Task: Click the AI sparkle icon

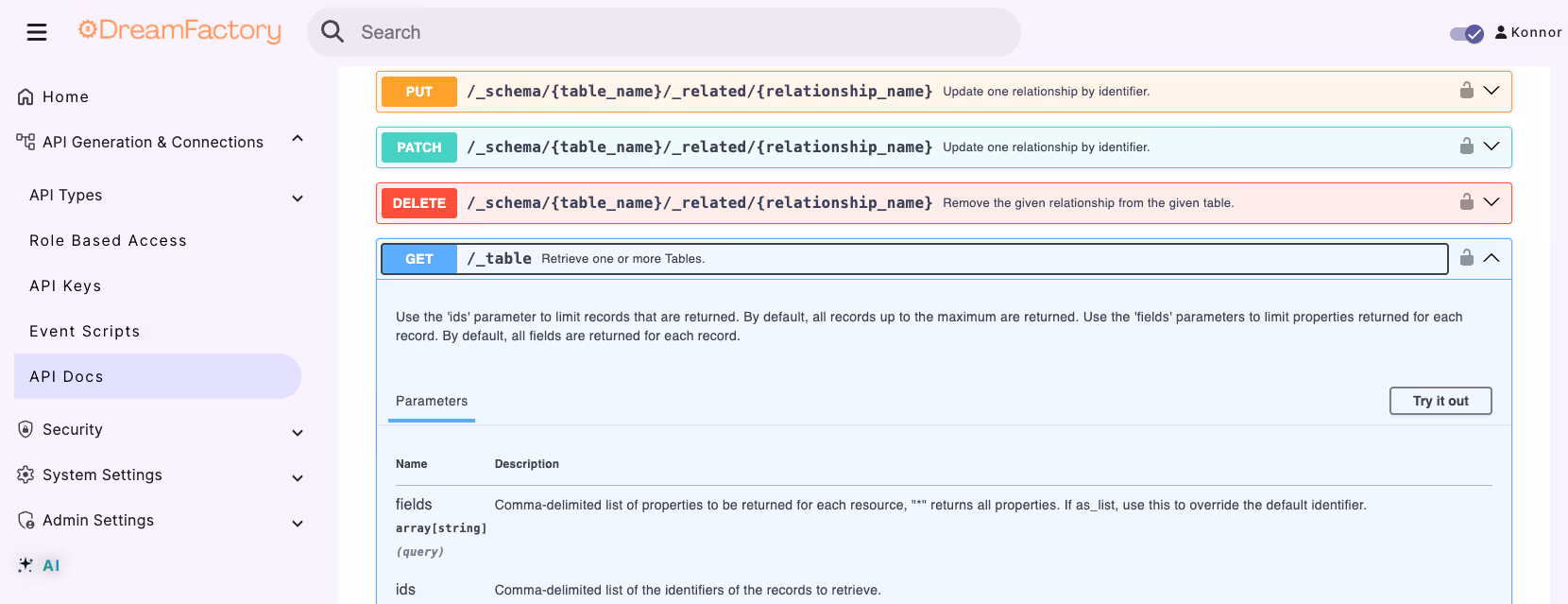Action: [x=26, y=565]
